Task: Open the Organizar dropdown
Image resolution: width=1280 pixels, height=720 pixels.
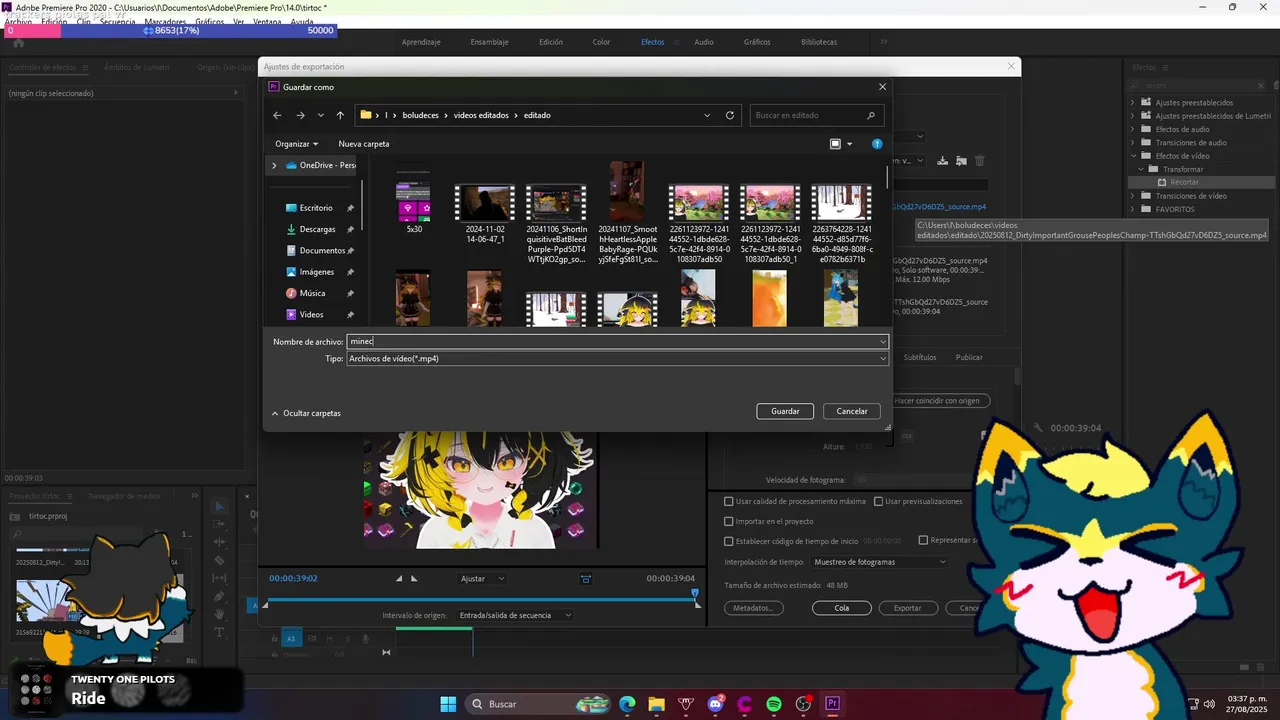Action: tap(297, 144)
